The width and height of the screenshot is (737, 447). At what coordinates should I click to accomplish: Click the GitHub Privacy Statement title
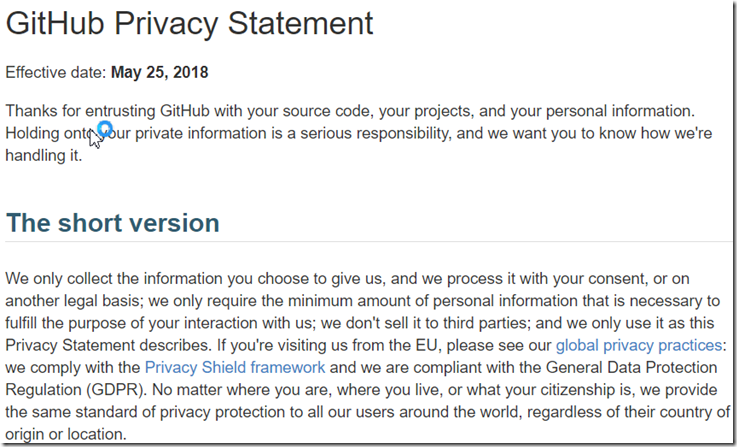pos(189,23)
